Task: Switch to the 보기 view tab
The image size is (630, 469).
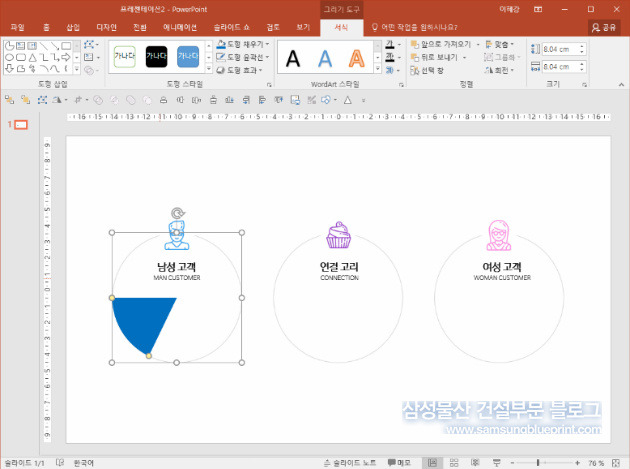Action: point(303,27)
